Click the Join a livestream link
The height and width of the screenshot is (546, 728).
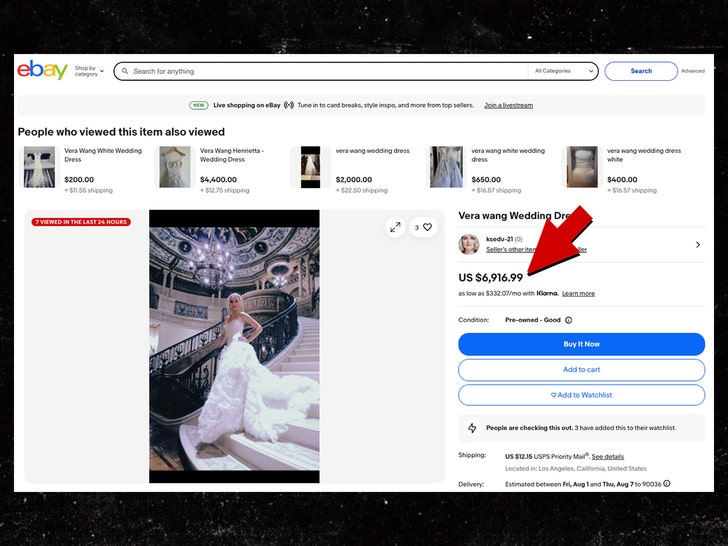(508, 105)
